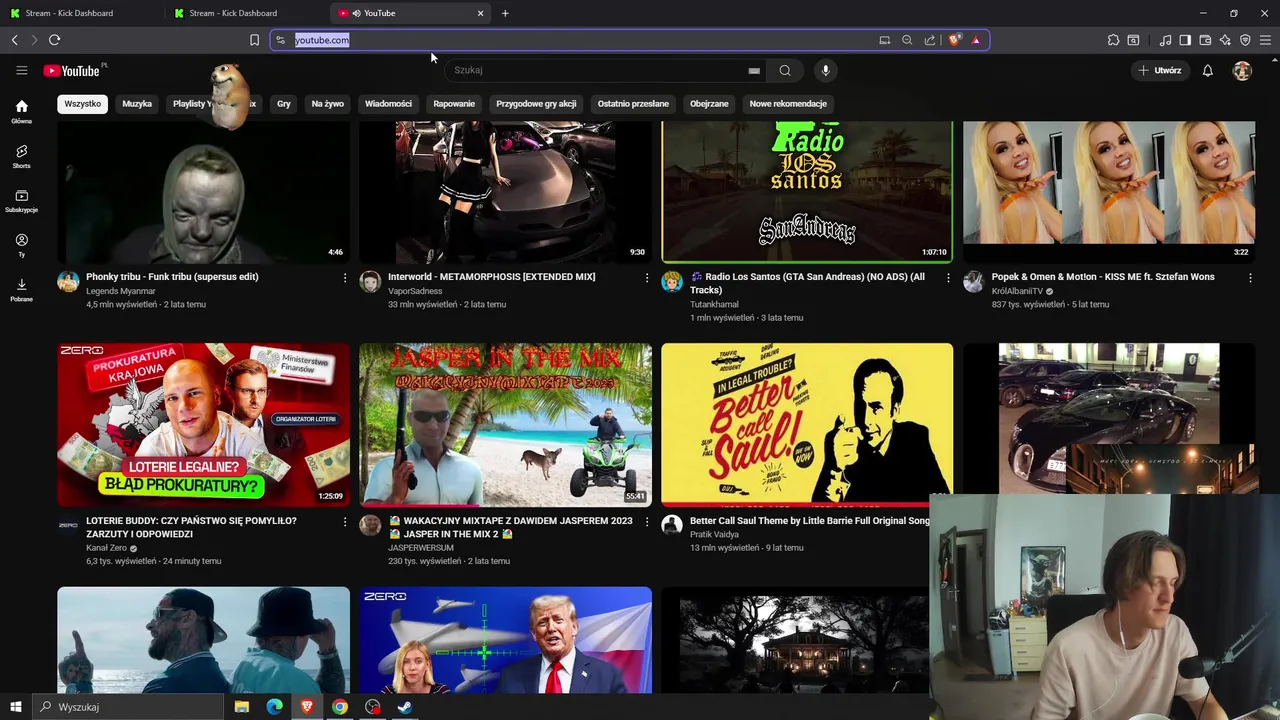Select Ostatnio przesłane chip
The height and width of the screenshot is (720, 1280).
point(633,104)
